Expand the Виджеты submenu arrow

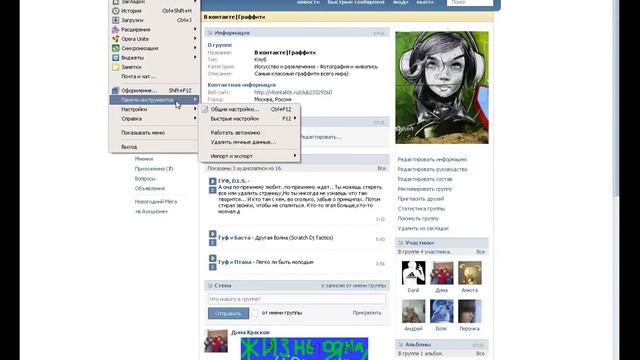tap(195, 58)
